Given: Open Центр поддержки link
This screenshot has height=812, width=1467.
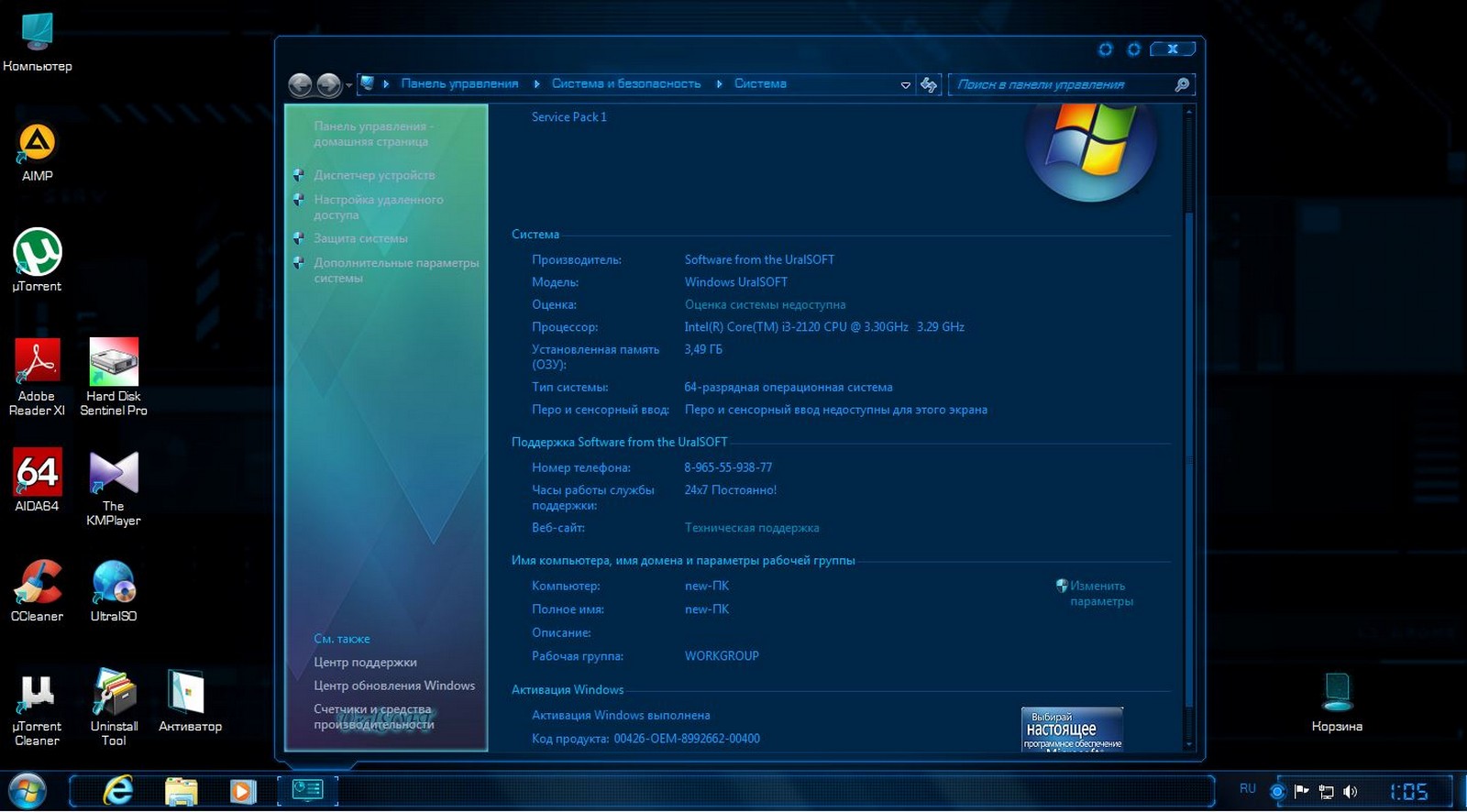Looking at the screenshot, I should tap(365, 662).
